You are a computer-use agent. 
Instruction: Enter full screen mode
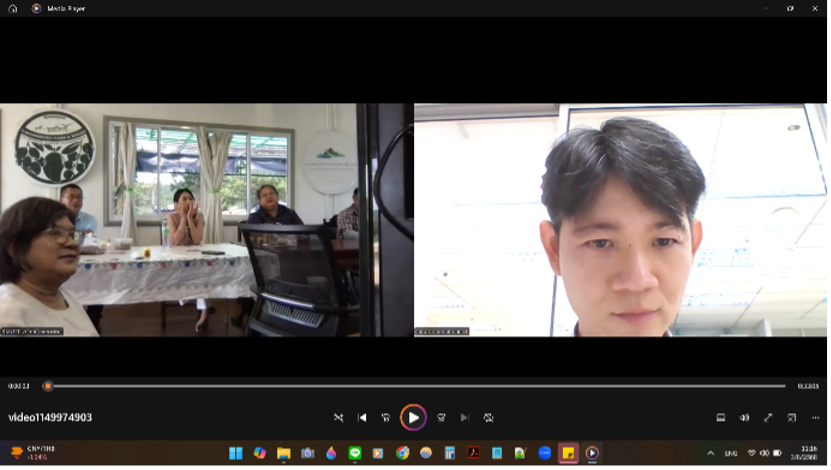click(x=768, y=417)
